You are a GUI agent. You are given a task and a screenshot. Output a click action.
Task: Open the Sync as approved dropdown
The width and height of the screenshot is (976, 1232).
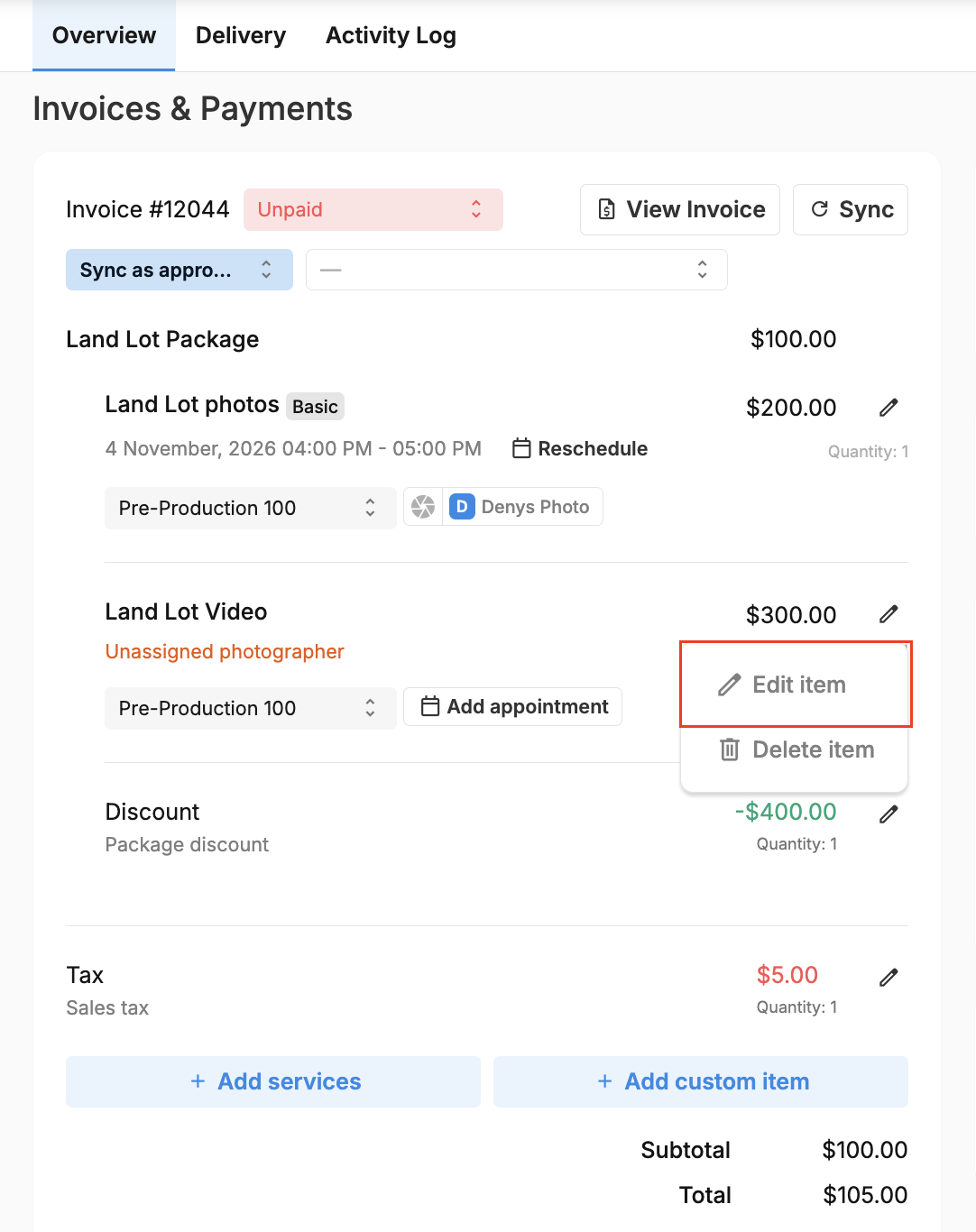[180, 270]
